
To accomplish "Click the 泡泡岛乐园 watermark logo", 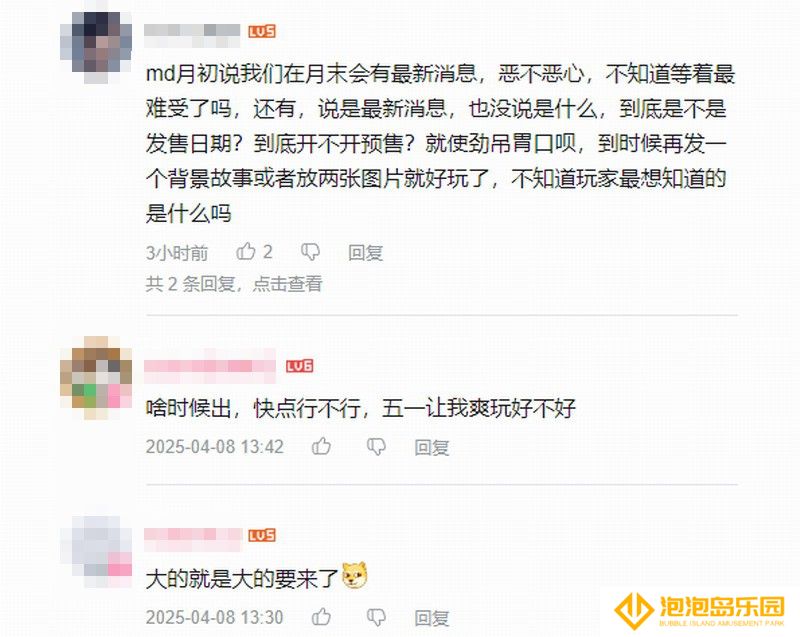I will pos(699,611).
